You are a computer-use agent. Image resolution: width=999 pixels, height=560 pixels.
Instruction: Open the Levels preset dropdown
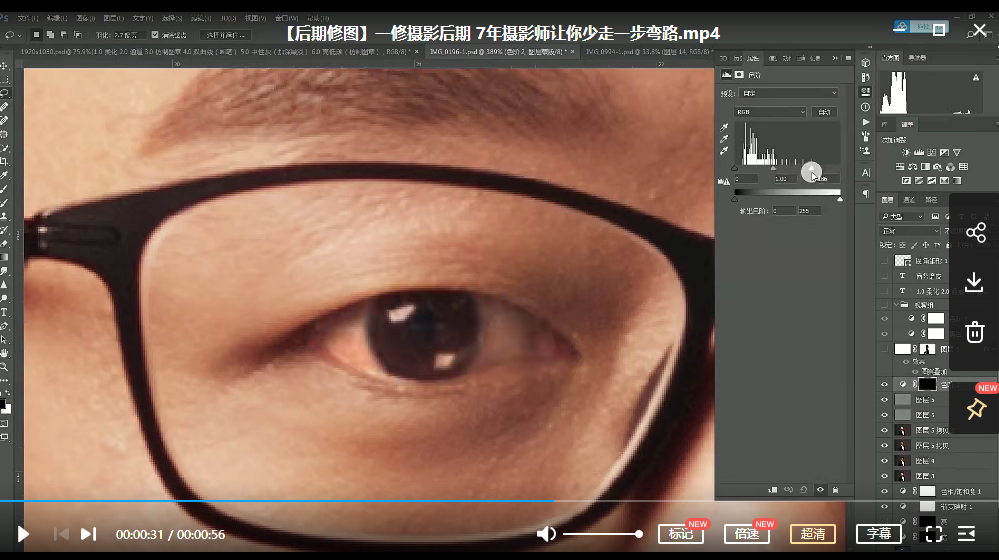point(789,93)
